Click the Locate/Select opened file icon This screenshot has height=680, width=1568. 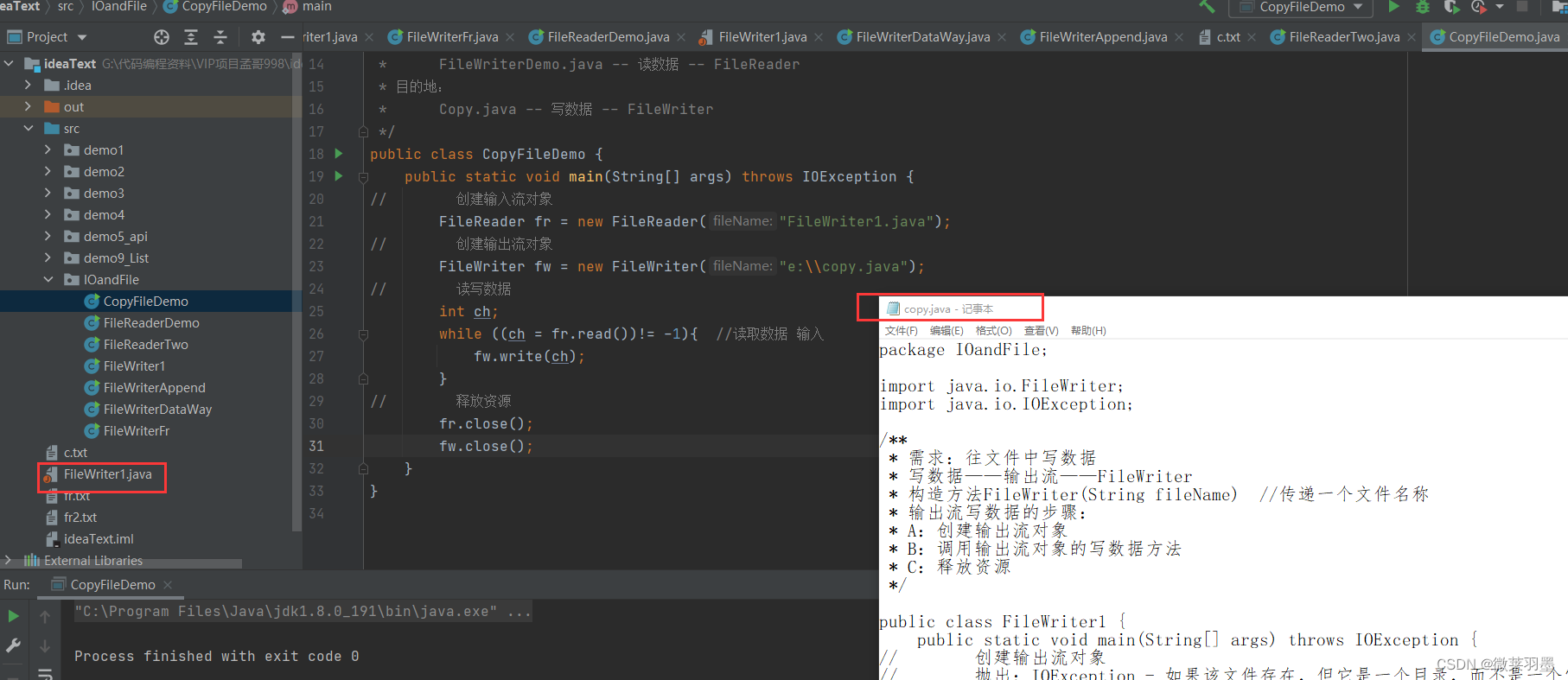(162, 37)
